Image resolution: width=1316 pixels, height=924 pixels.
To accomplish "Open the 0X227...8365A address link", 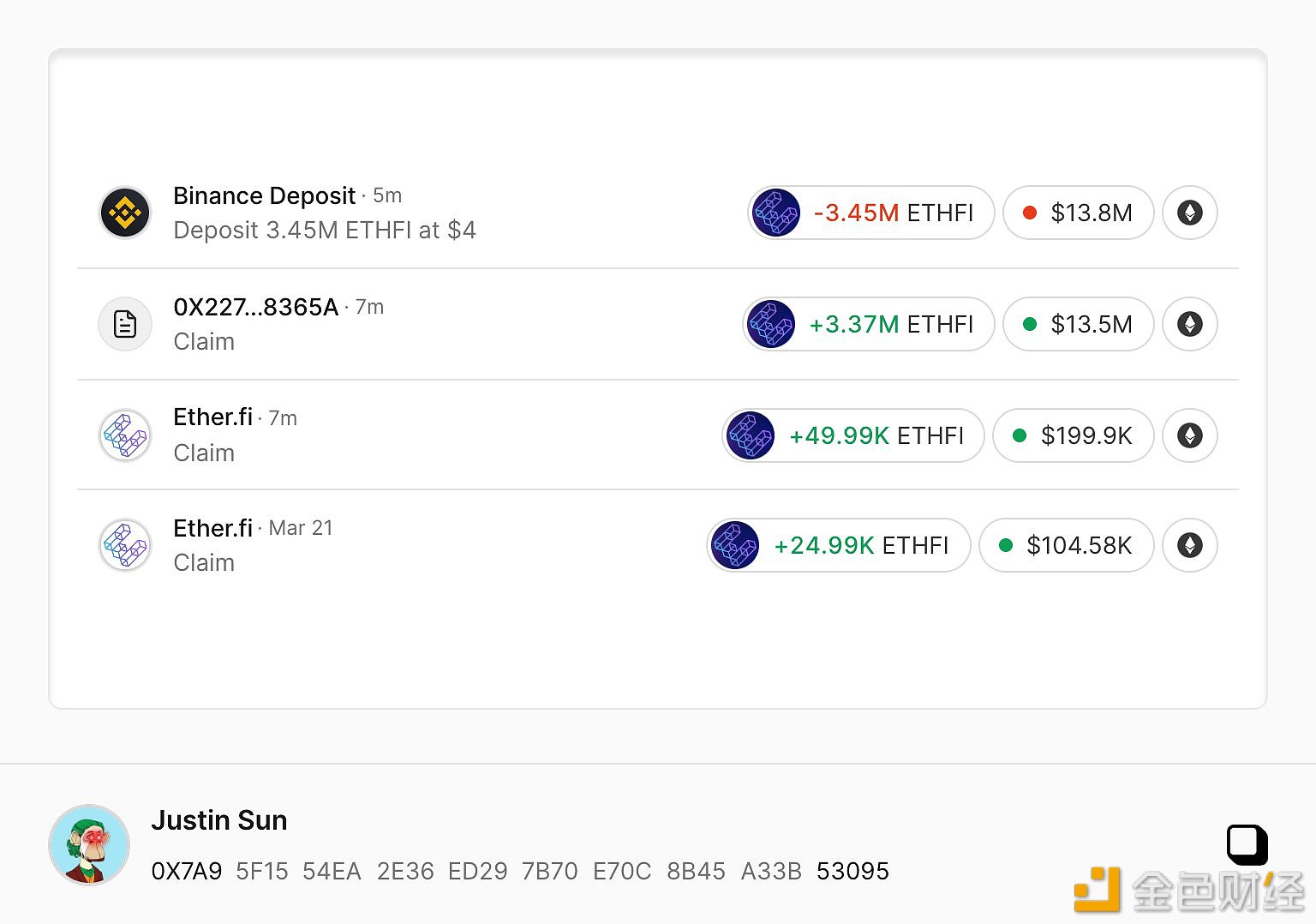I will [255, 307].
